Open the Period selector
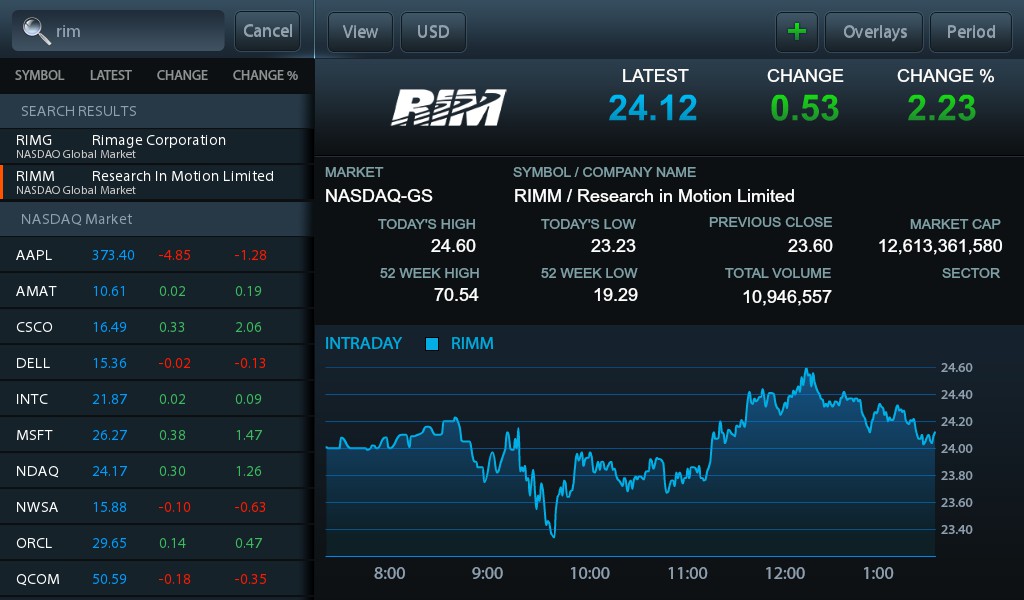Image resolution: width=1024 pixels, height=600 pixels. click(971, 31)
